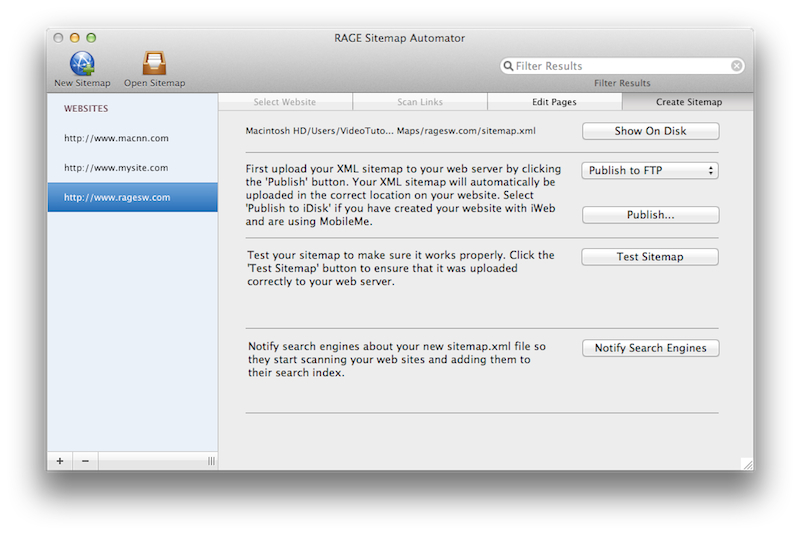This screenshot has width=800, height=535.
Task: Click the yellow minimize window button
Action: click(x=74, y=38)
